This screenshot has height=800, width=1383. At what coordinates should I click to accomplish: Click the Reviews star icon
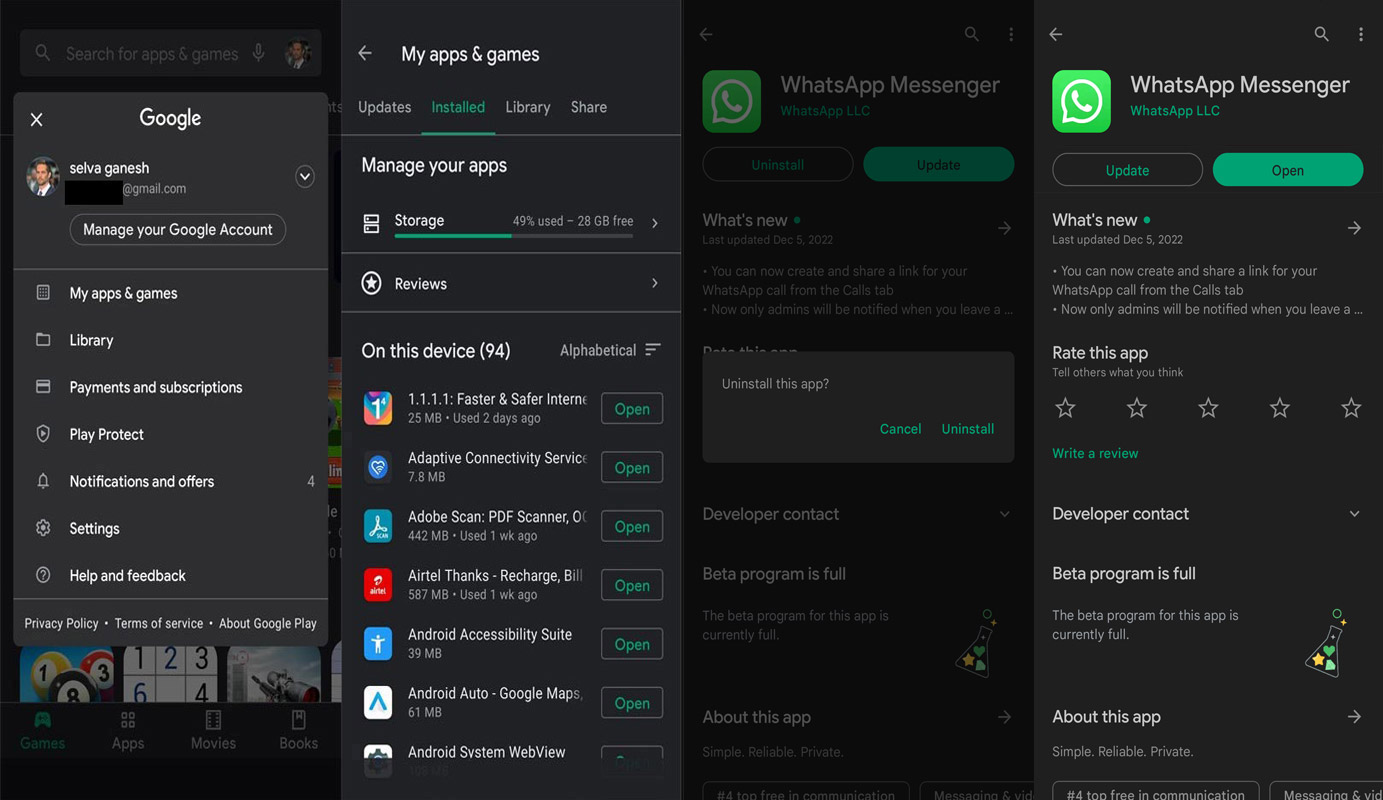pyautogui.click(x=371, y=284)
